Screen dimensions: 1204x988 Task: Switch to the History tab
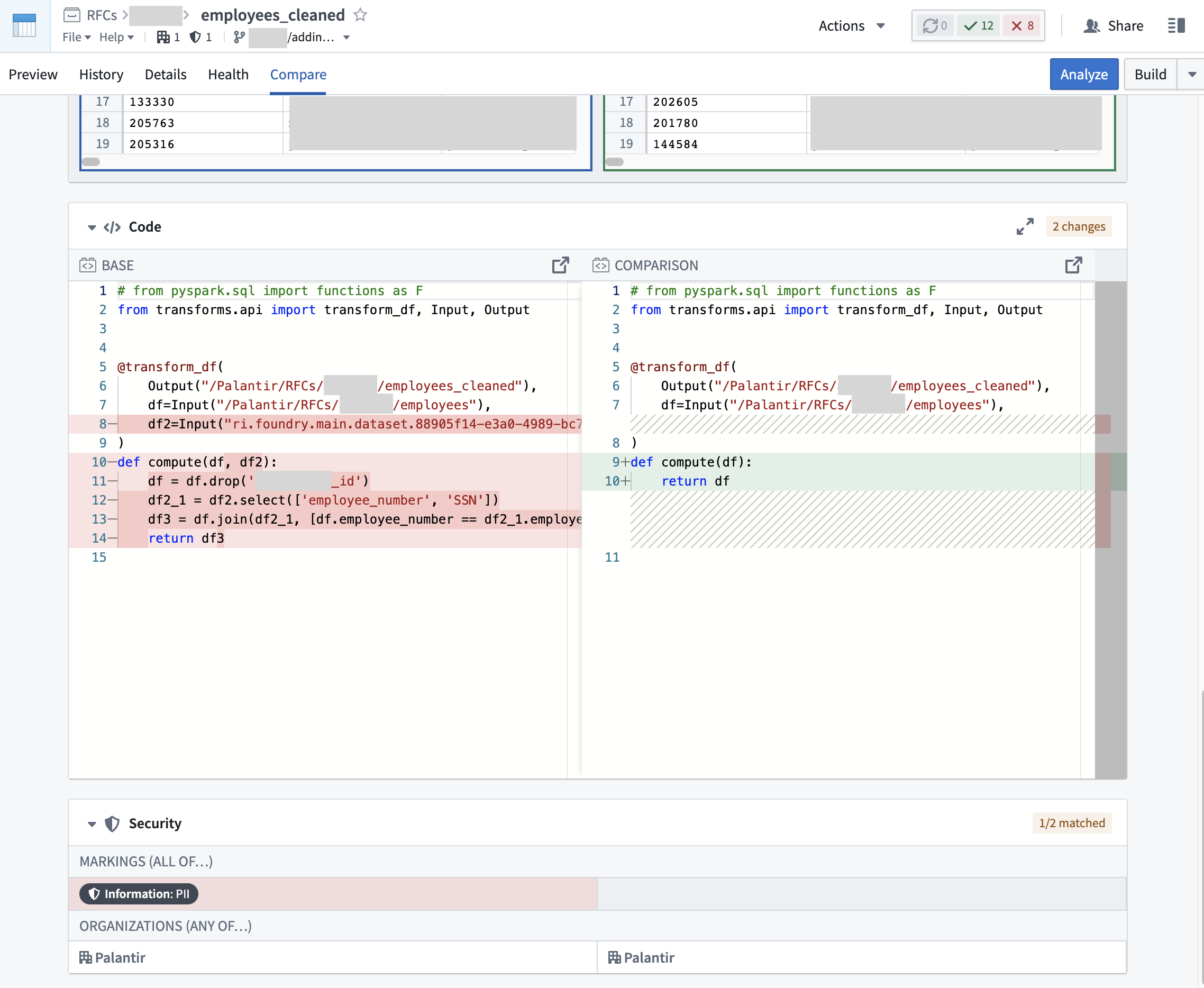(102, 75)
